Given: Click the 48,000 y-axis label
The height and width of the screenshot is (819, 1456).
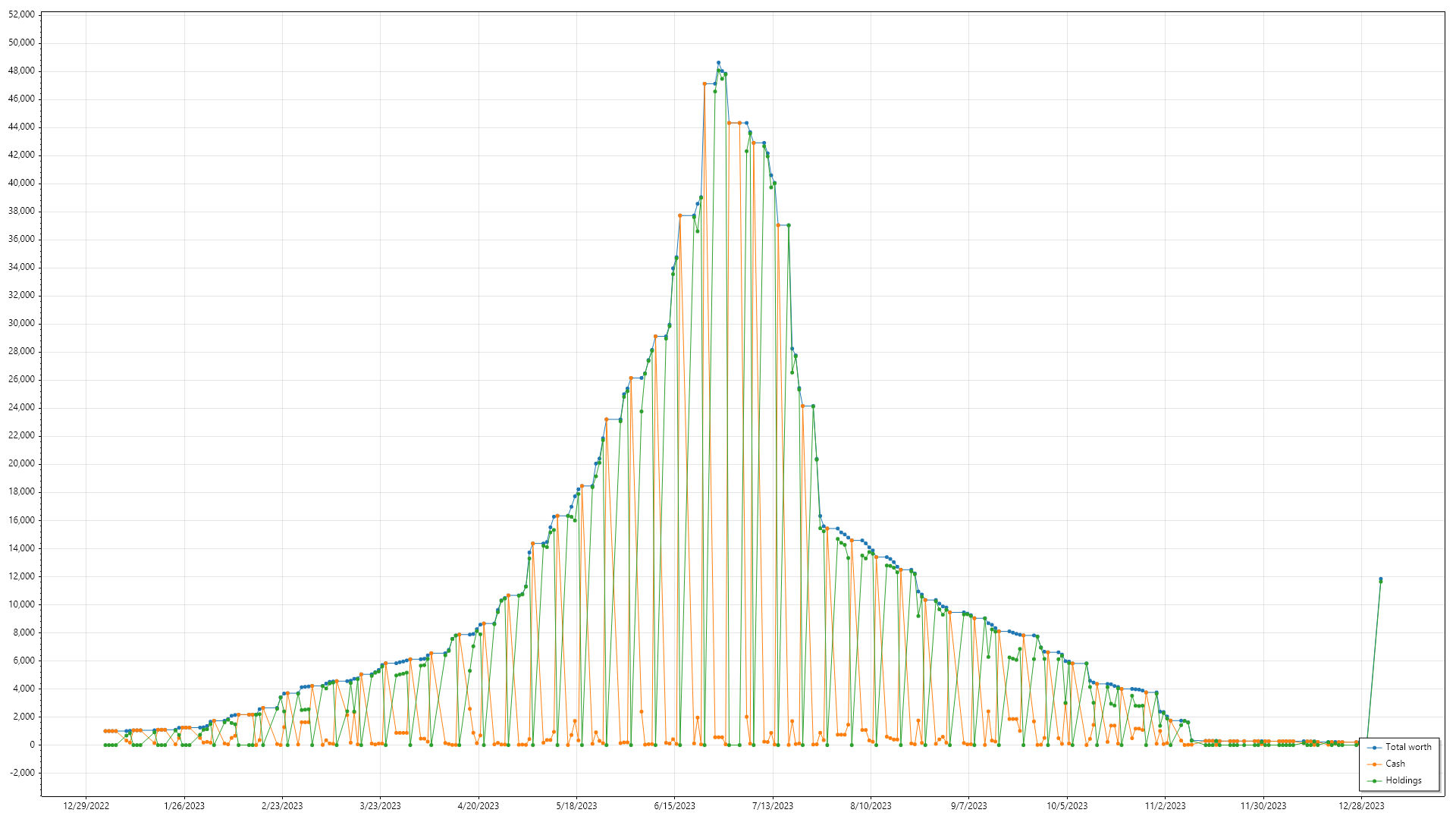Looking at the screenshot, I should [x=21, y=71].
